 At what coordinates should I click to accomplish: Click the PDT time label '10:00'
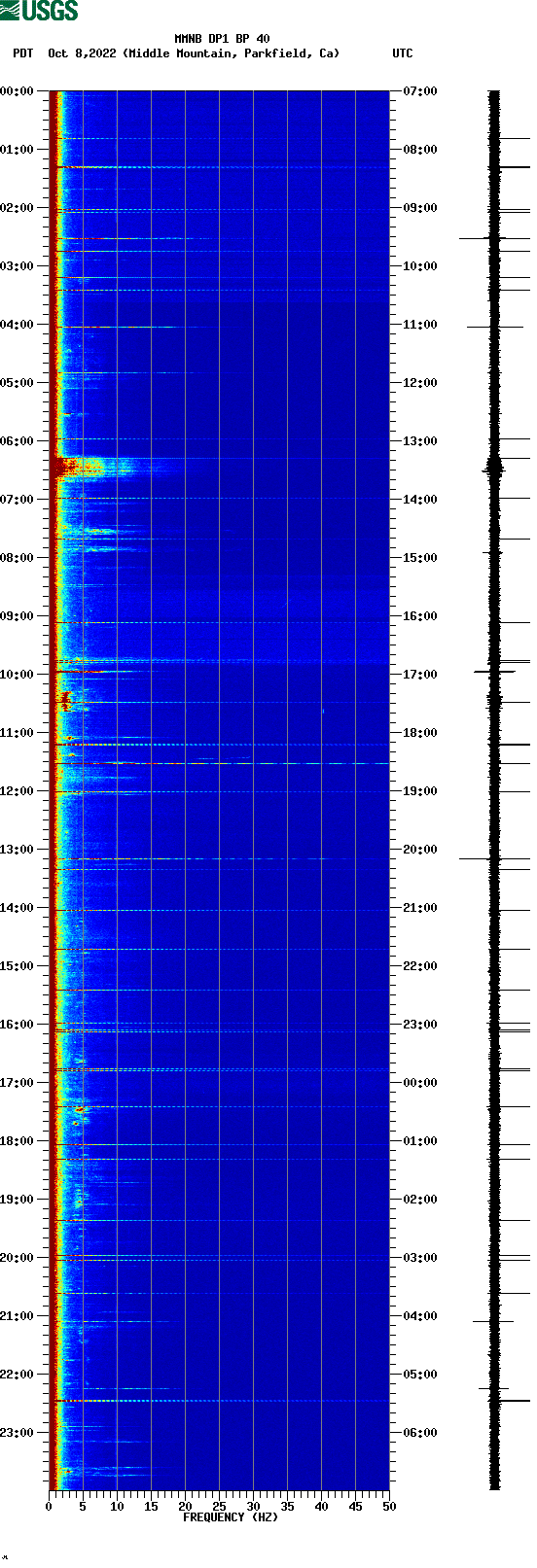18,675
